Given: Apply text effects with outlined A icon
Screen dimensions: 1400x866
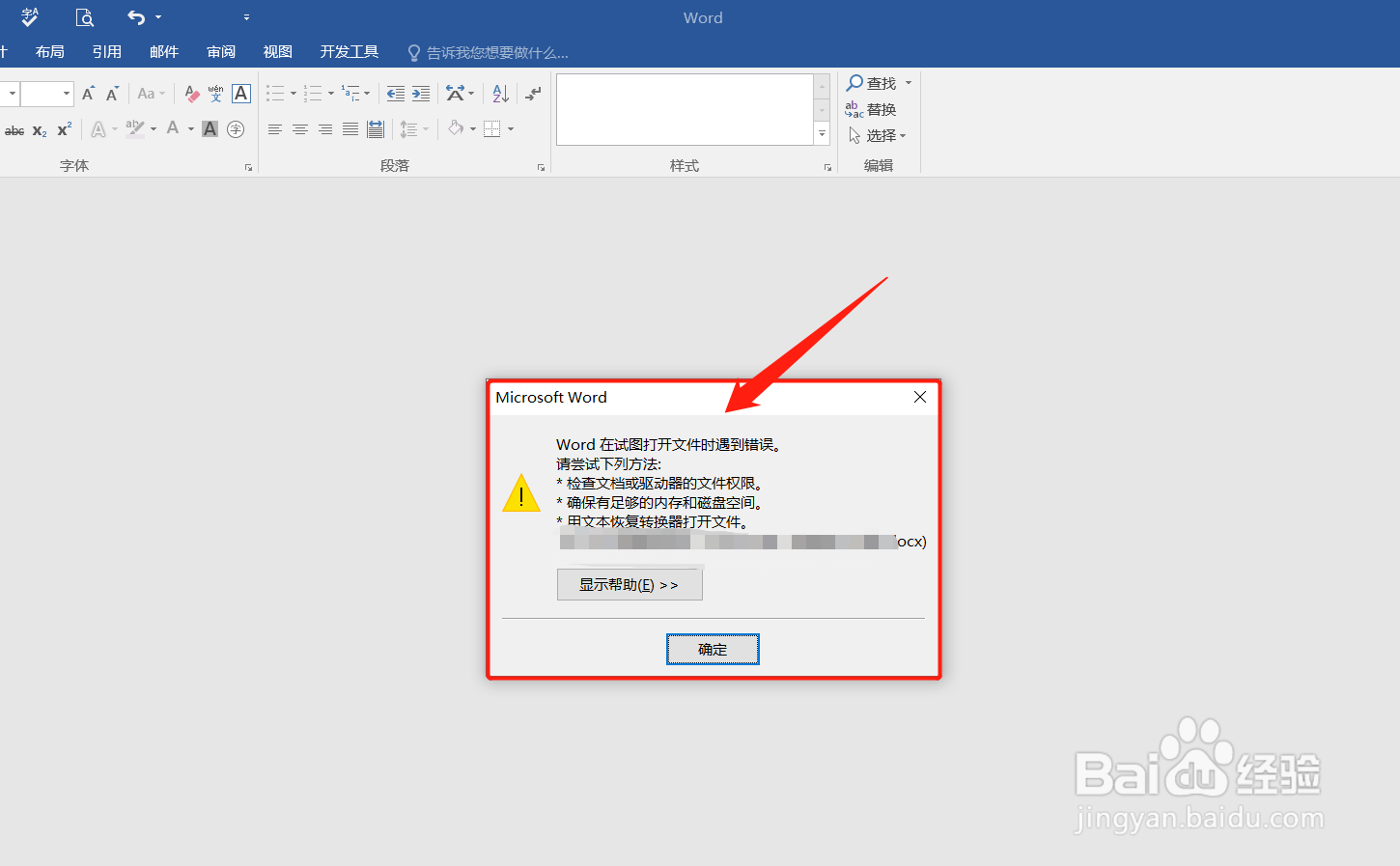Looking at the screenshot, I should point(98,129).
